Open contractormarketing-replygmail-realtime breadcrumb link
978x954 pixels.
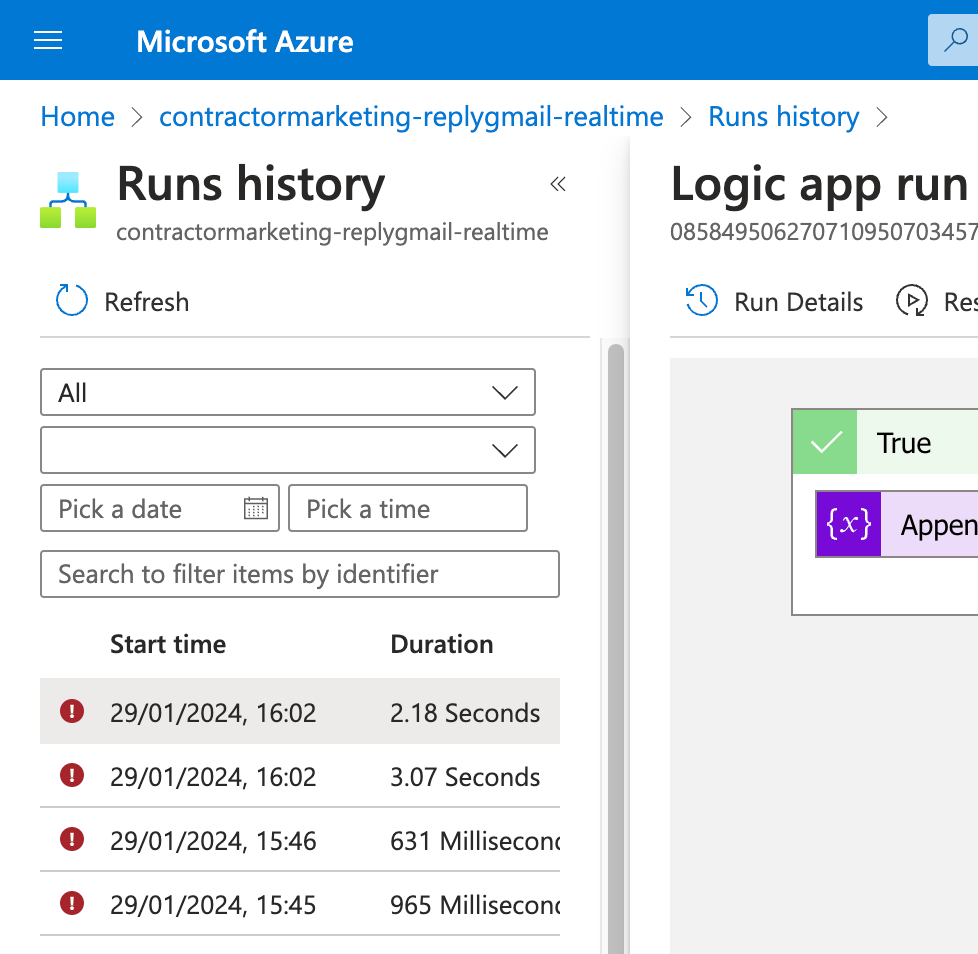[411, 117]
